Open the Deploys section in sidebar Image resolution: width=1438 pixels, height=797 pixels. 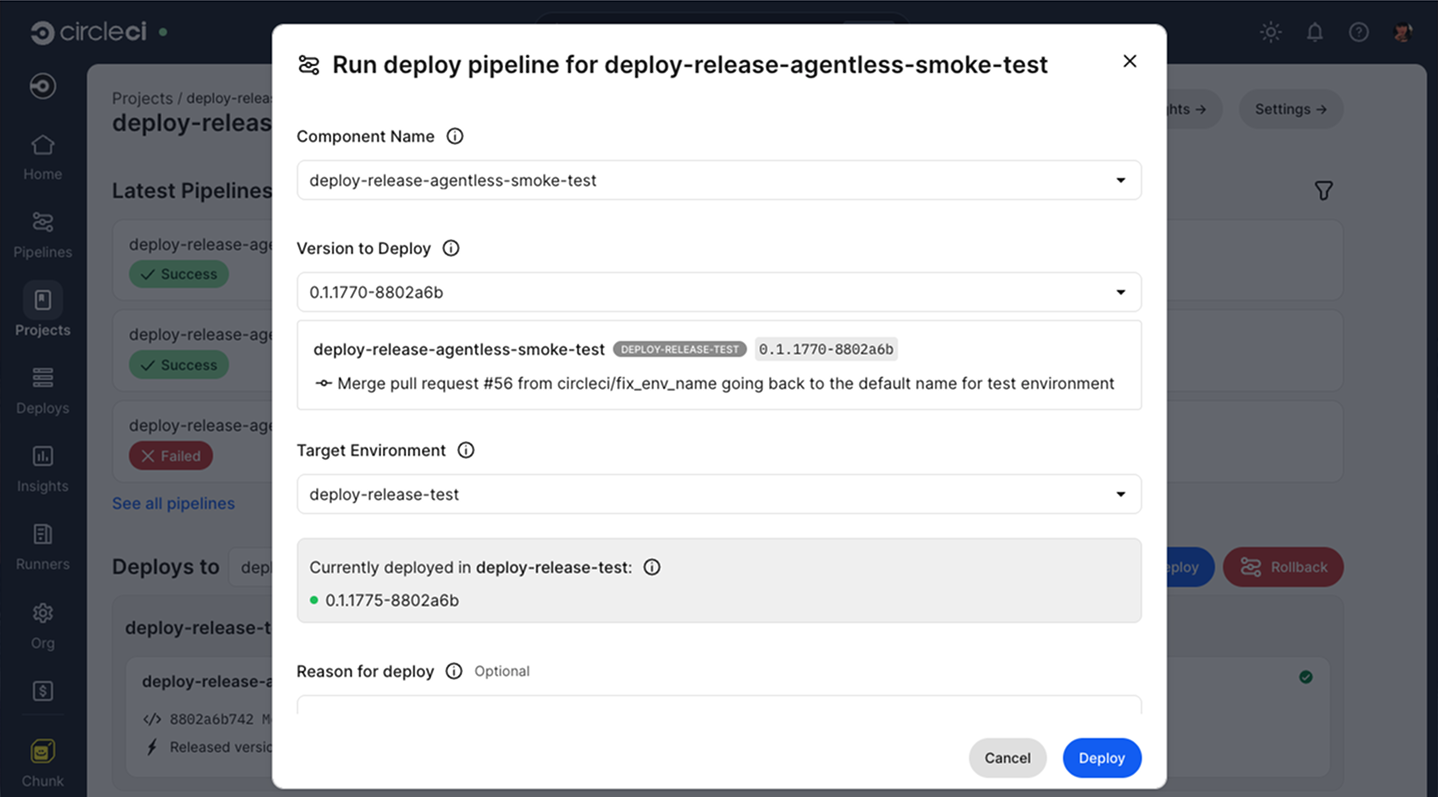point(42,390)
